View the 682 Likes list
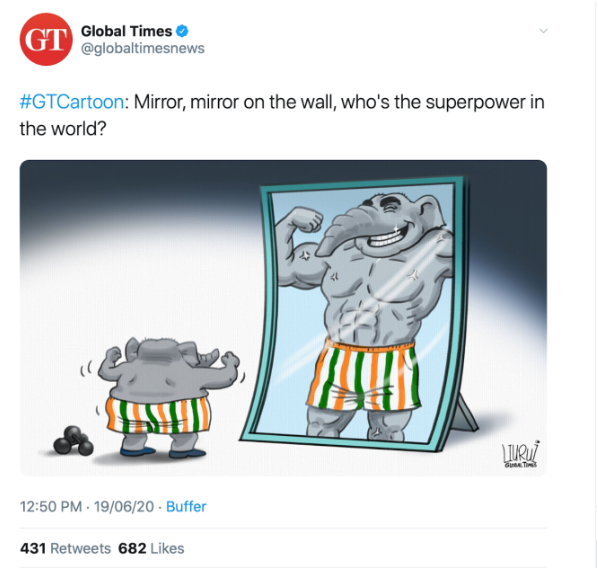This screenshot has width=598, height=568. tap(151, 549)
